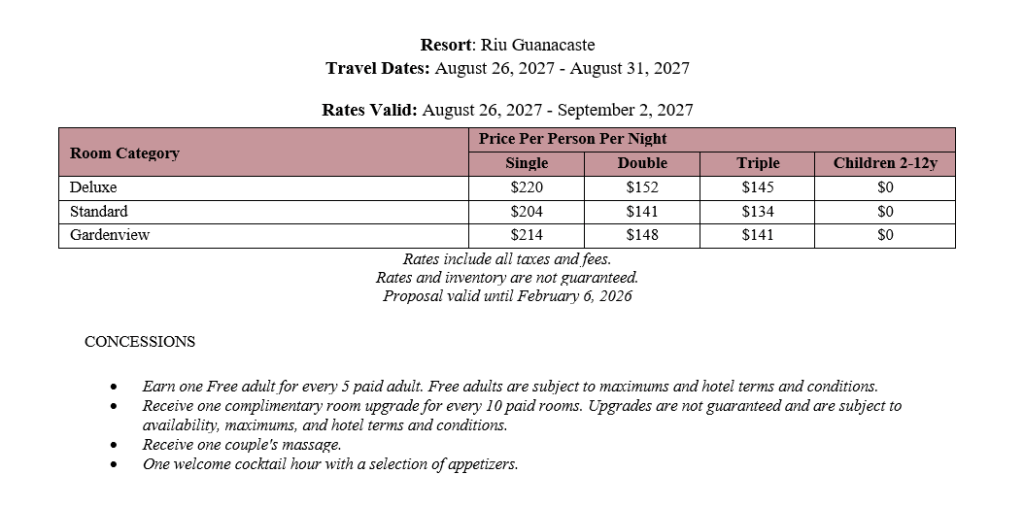The width and height of the screenshot is (1024, 508).
Task: Click the Resort name line 'Riu Guanacaste'
Action: point(507,45)
